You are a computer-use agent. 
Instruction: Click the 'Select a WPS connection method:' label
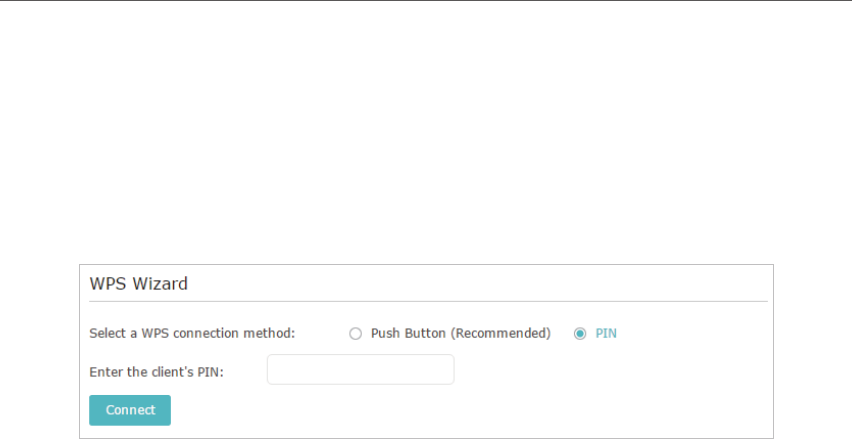[x=192, y=333]
